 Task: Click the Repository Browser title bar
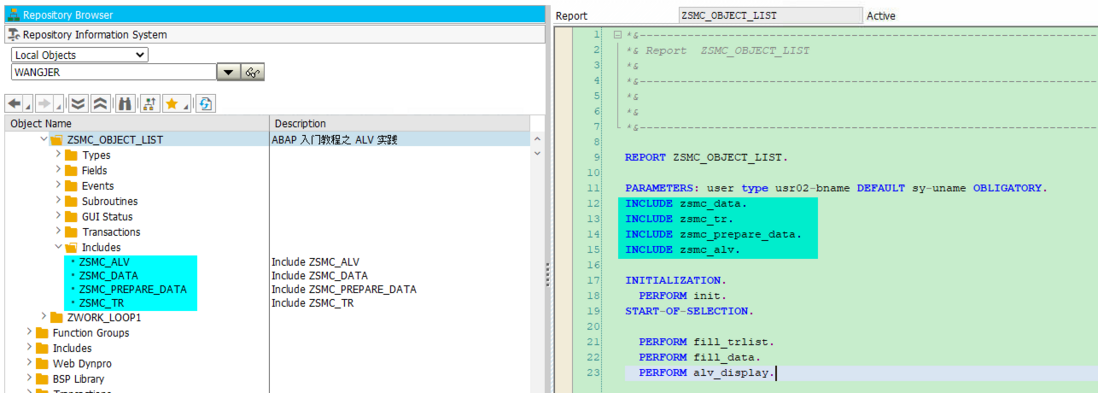274,14
